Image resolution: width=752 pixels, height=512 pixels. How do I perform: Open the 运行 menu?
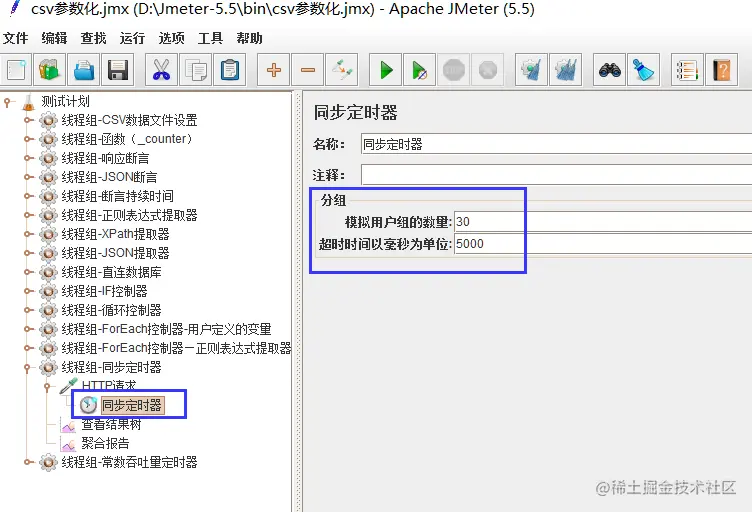click(x=132, y=38)
